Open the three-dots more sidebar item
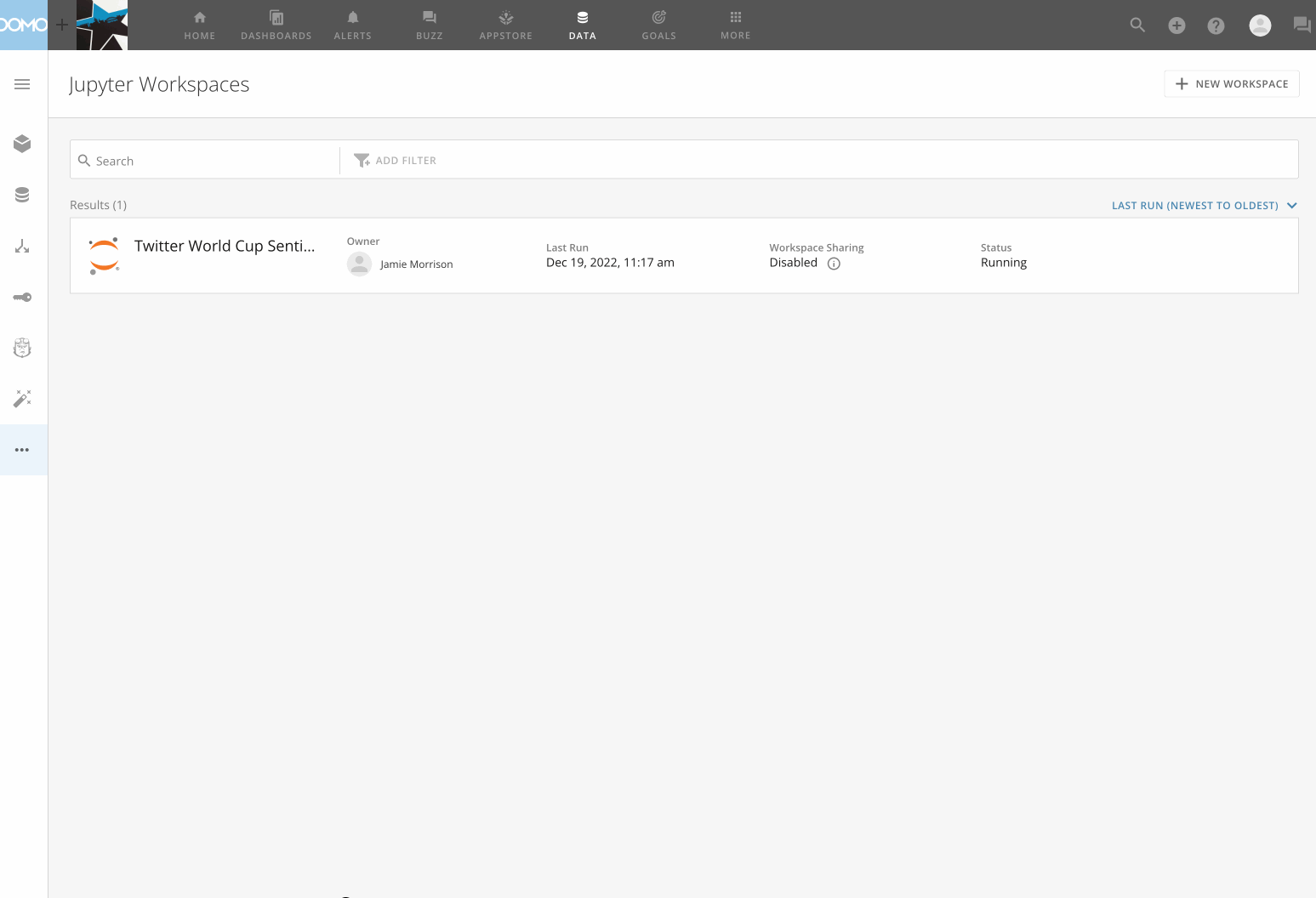Screen dimensions: 1316x898 (22, 450)
